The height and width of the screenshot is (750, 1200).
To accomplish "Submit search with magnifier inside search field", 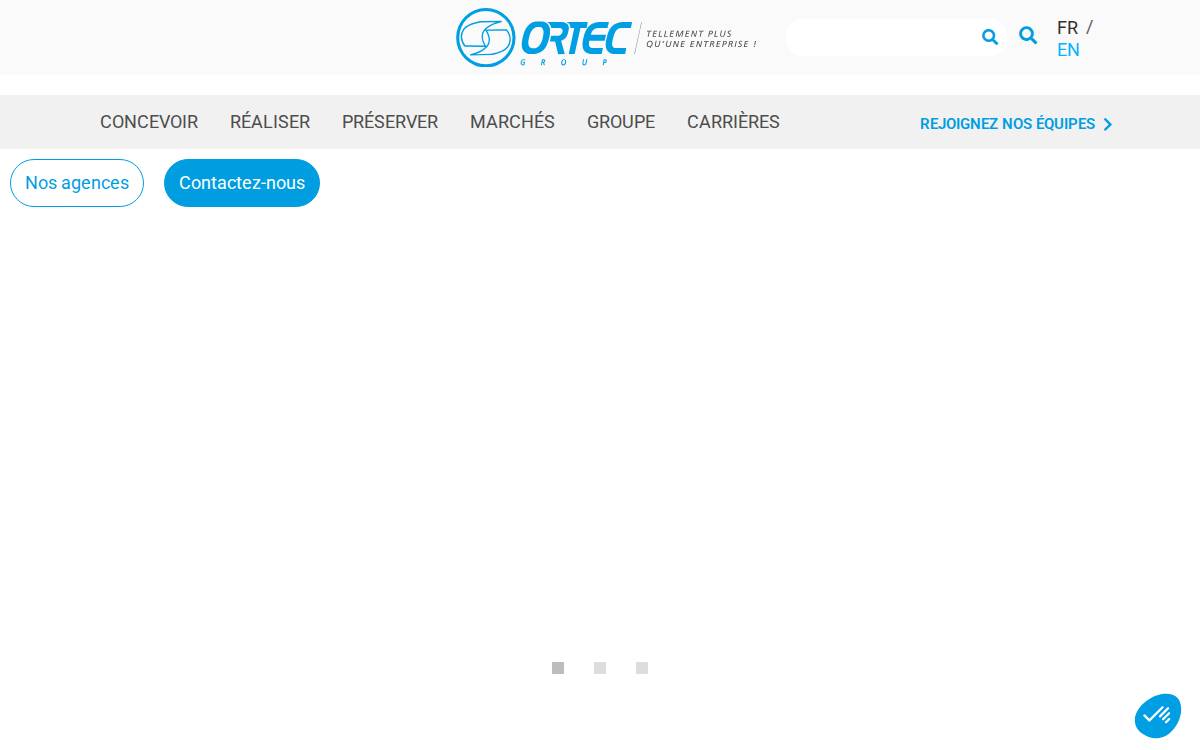I will (x=990, y=37).
